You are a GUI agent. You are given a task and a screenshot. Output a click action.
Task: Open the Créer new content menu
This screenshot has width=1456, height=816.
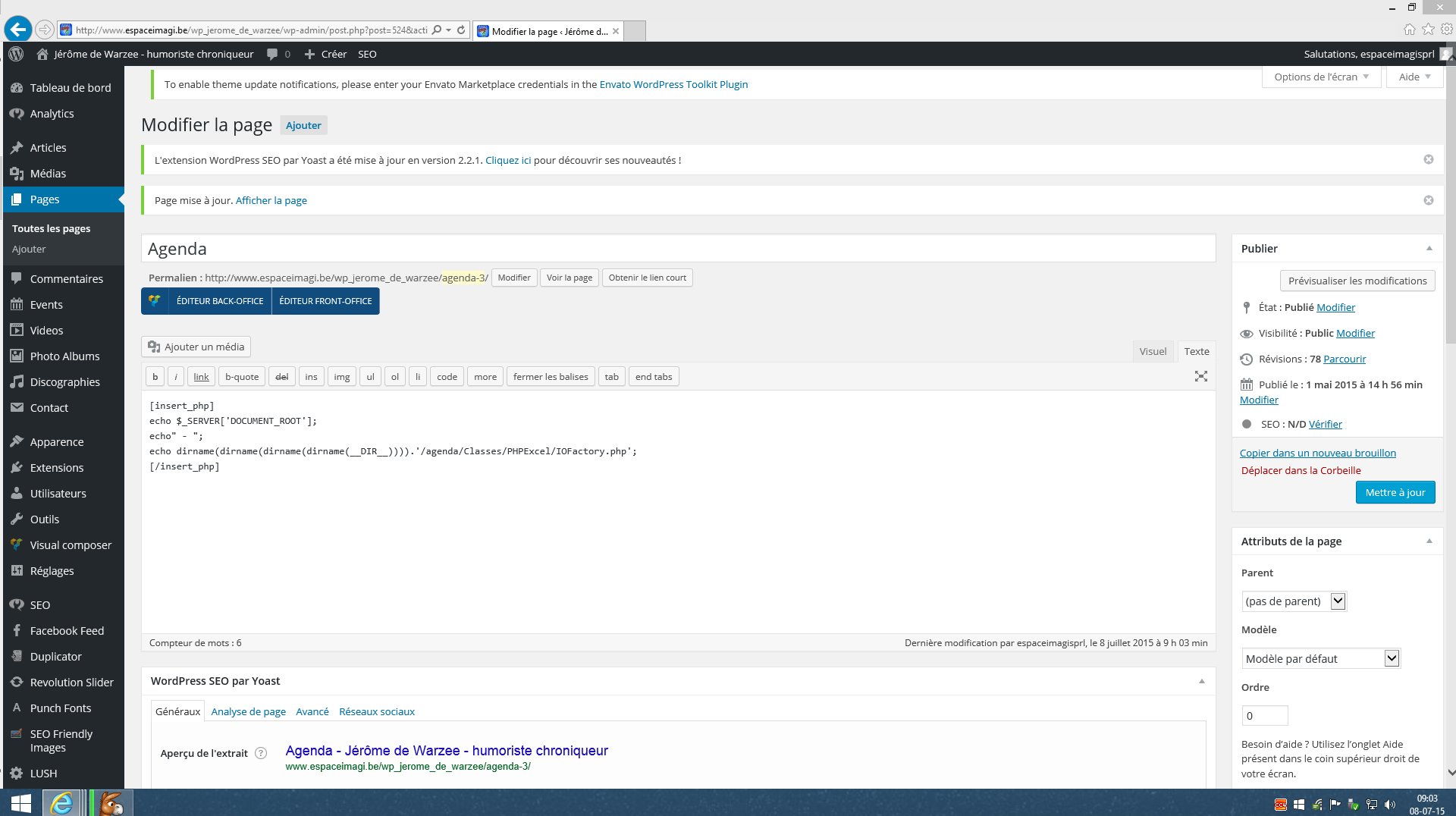click(x=325, y=54)
